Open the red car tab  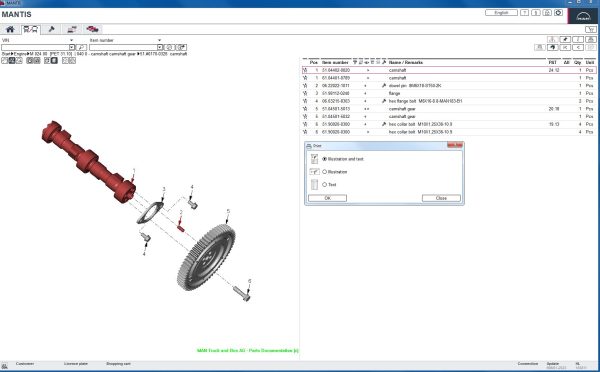92,29
